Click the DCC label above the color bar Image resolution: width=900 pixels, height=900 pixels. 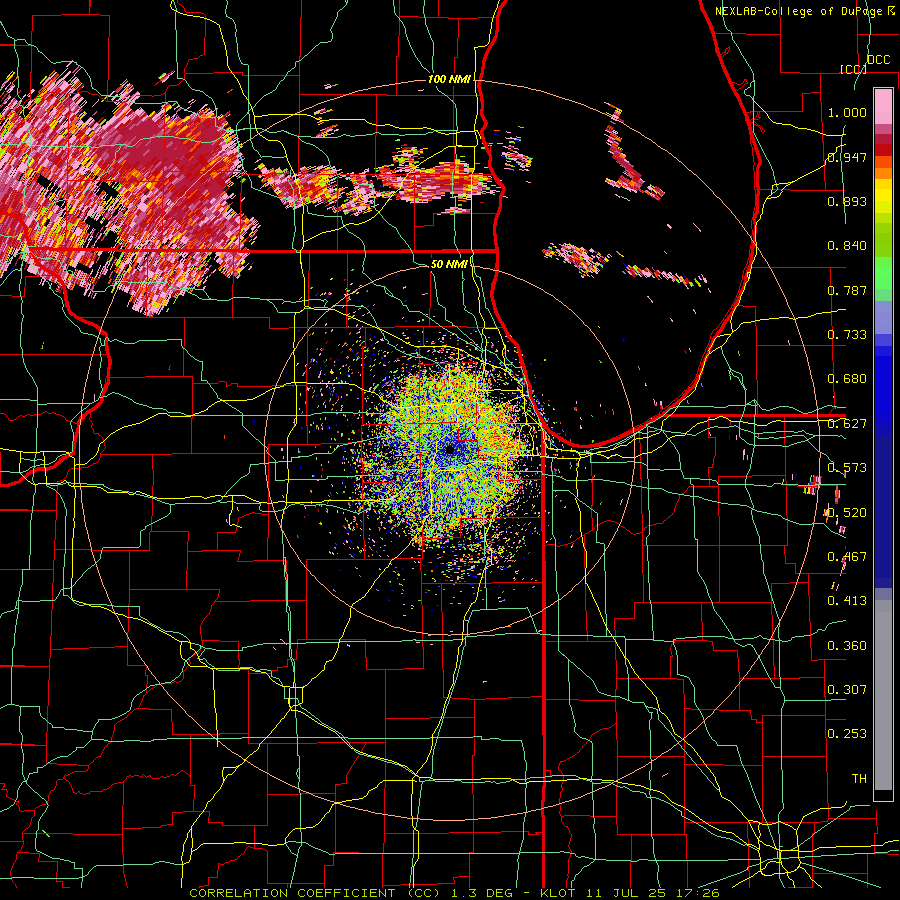tap(878, 60)
